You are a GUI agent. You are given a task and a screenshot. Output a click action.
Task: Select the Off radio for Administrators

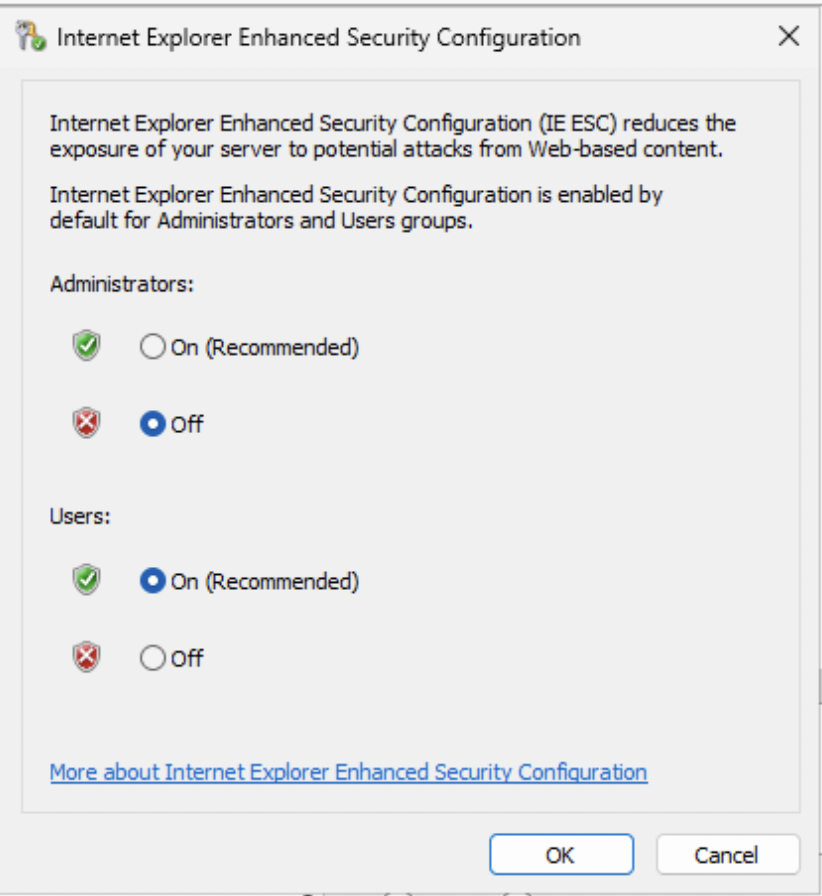tap(152, 424)
